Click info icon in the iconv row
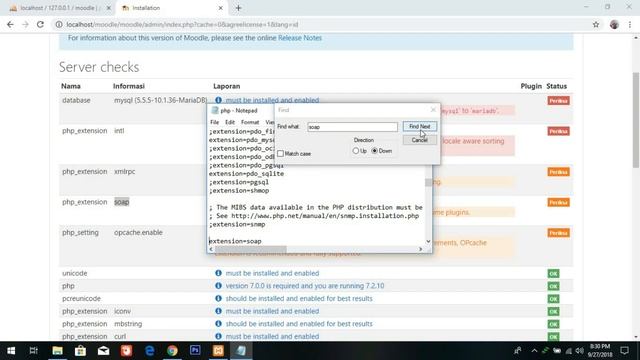The height and width of the screenshot is (360, 640). pos(218,311)
